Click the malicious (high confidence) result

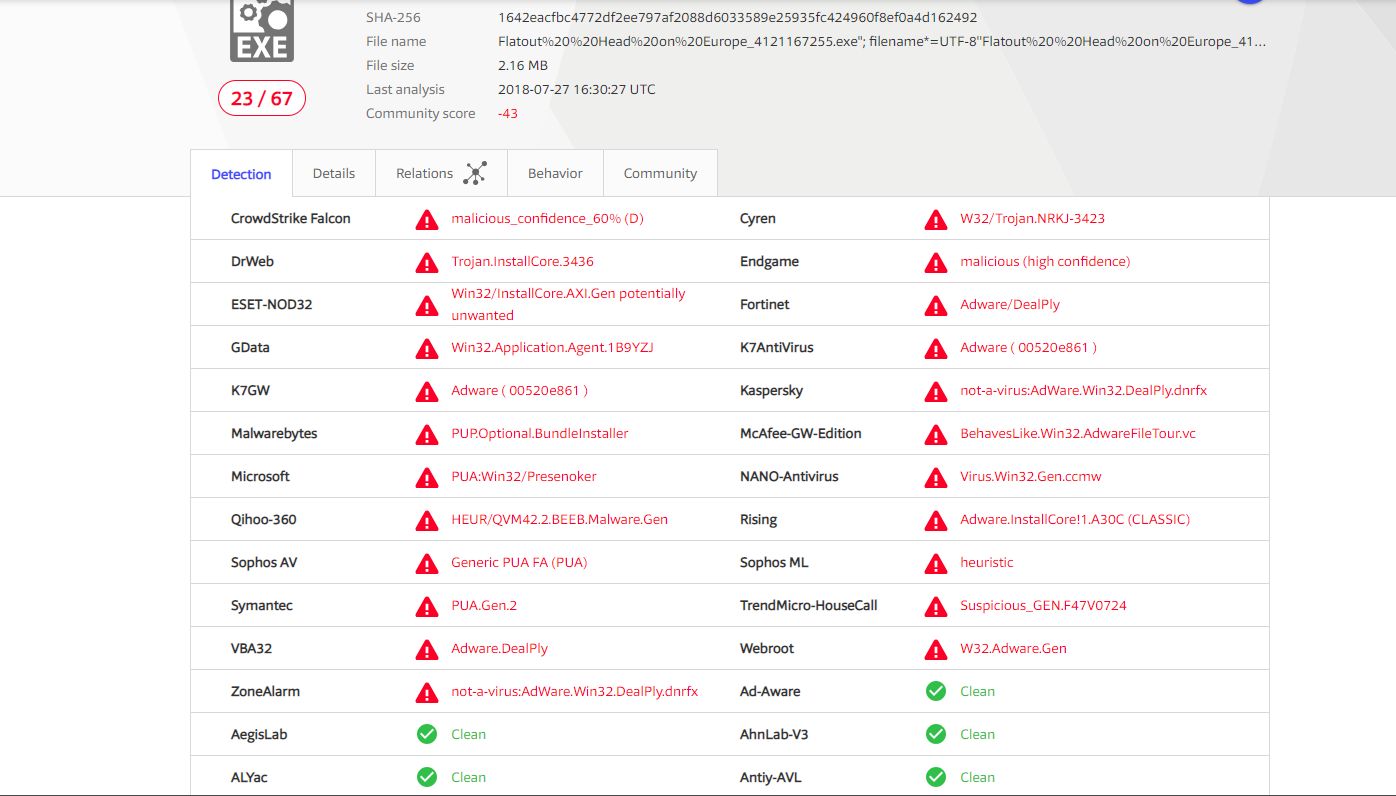[1045, 261]
